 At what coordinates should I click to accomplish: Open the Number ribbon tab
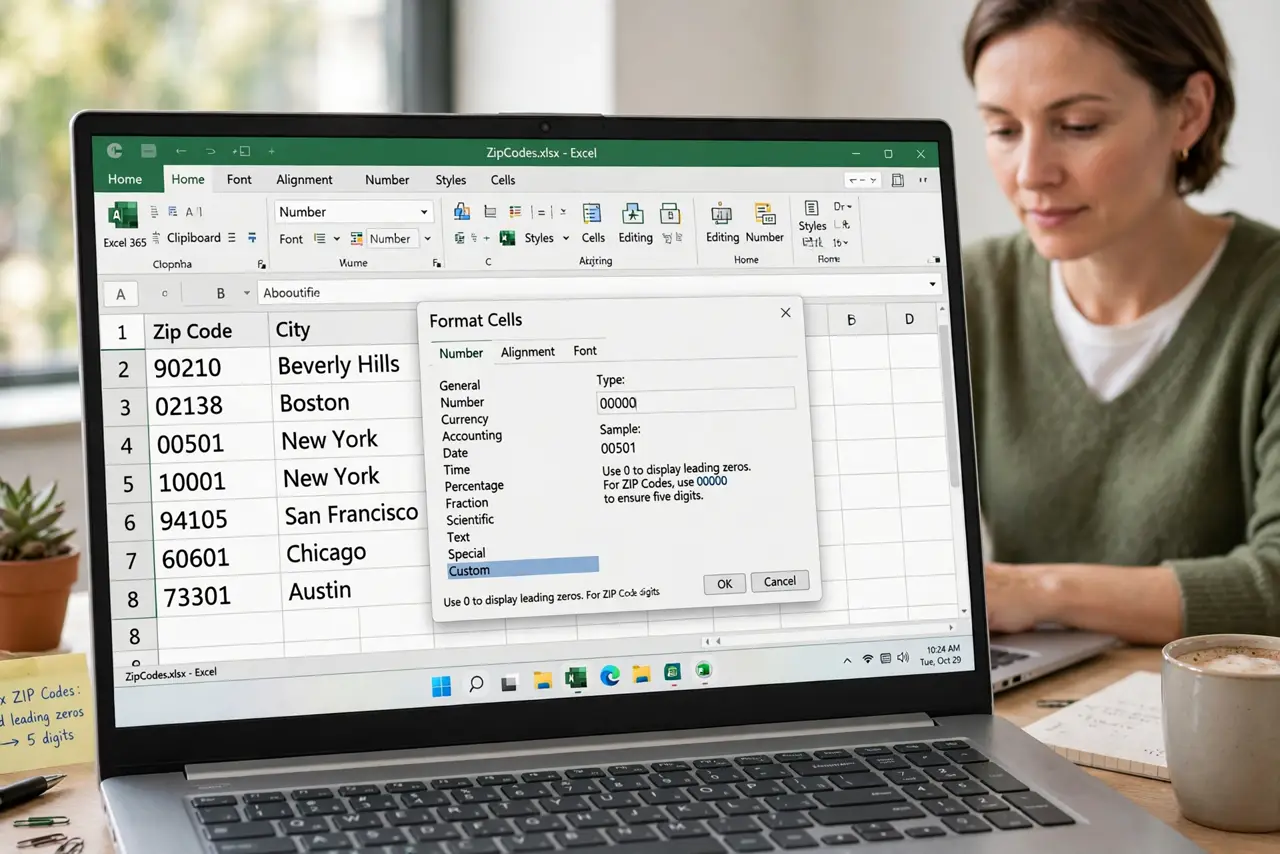tap(387, 180)
